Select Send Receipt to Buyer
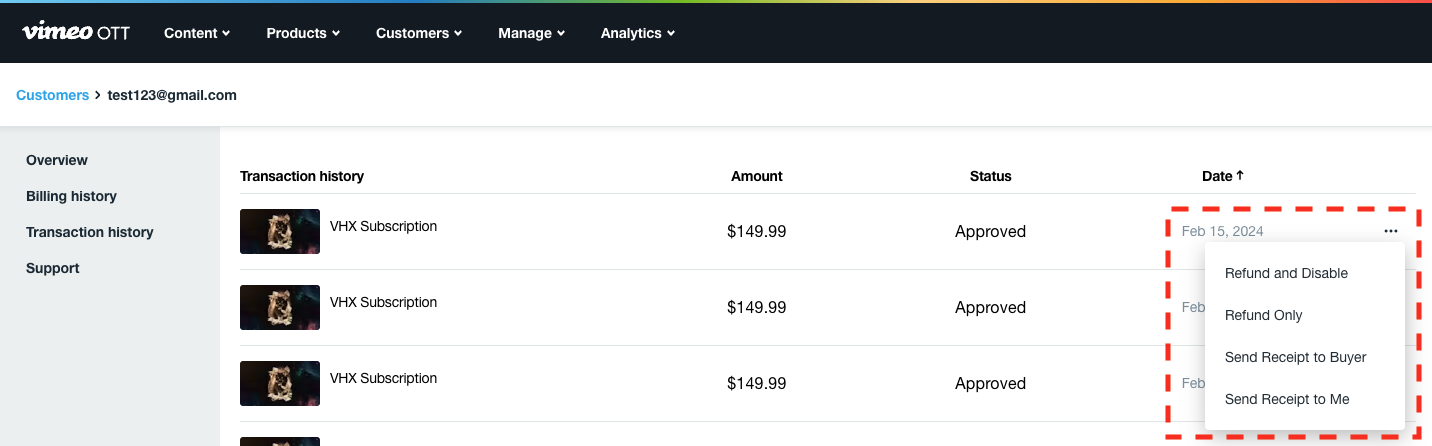 1295,357
